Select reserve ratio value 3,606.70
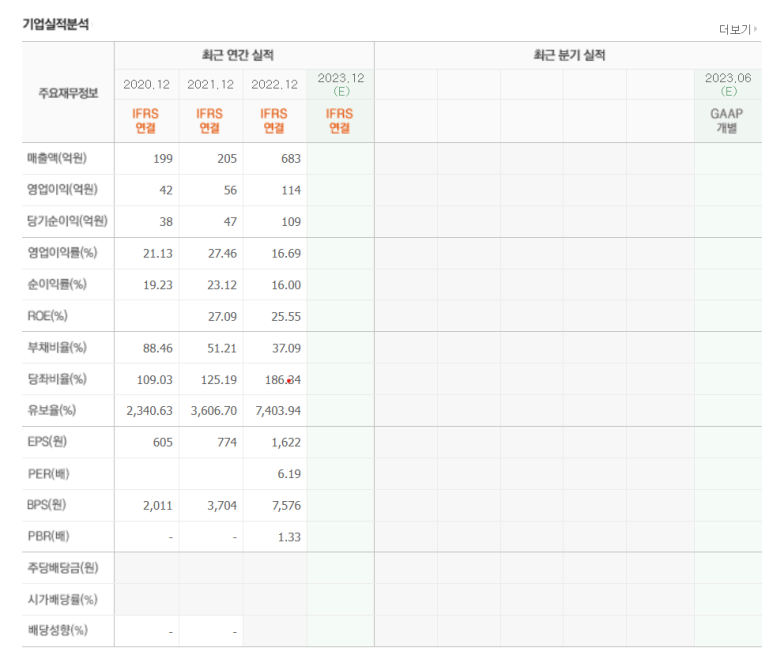The image size is (773, 648). click(x=214, y=411)
